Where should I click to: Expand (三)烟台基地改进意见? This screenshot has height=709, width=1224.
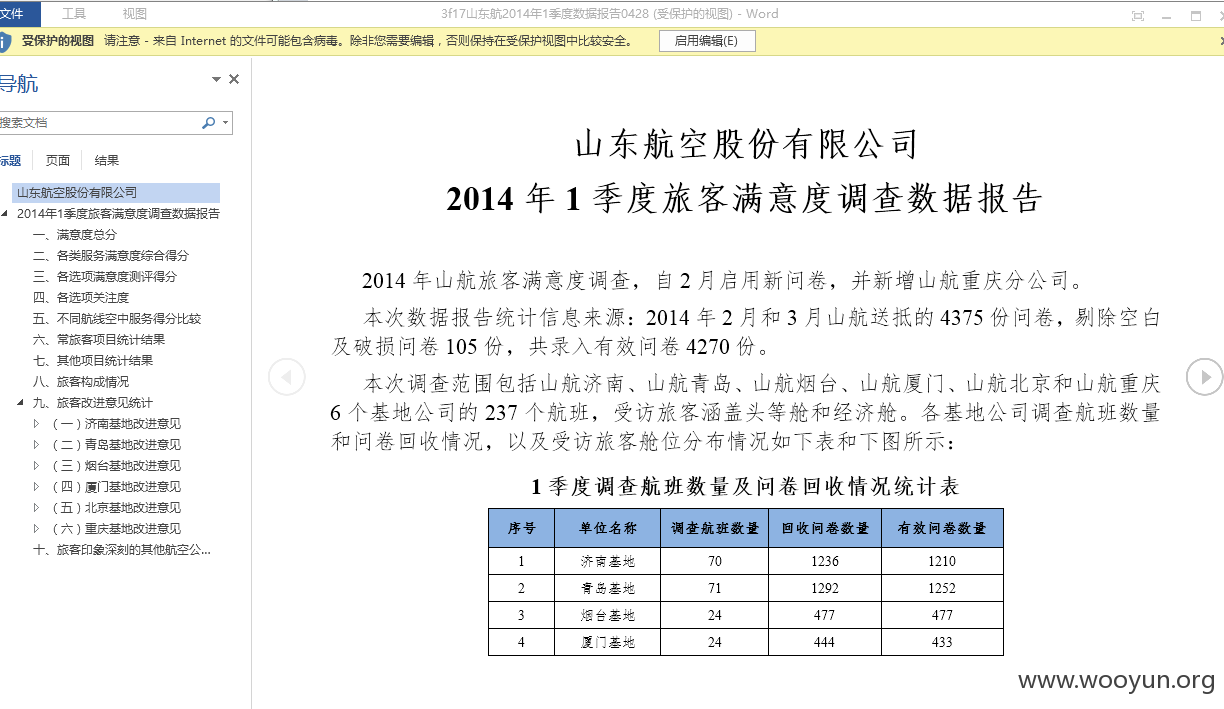click(37, 466)
